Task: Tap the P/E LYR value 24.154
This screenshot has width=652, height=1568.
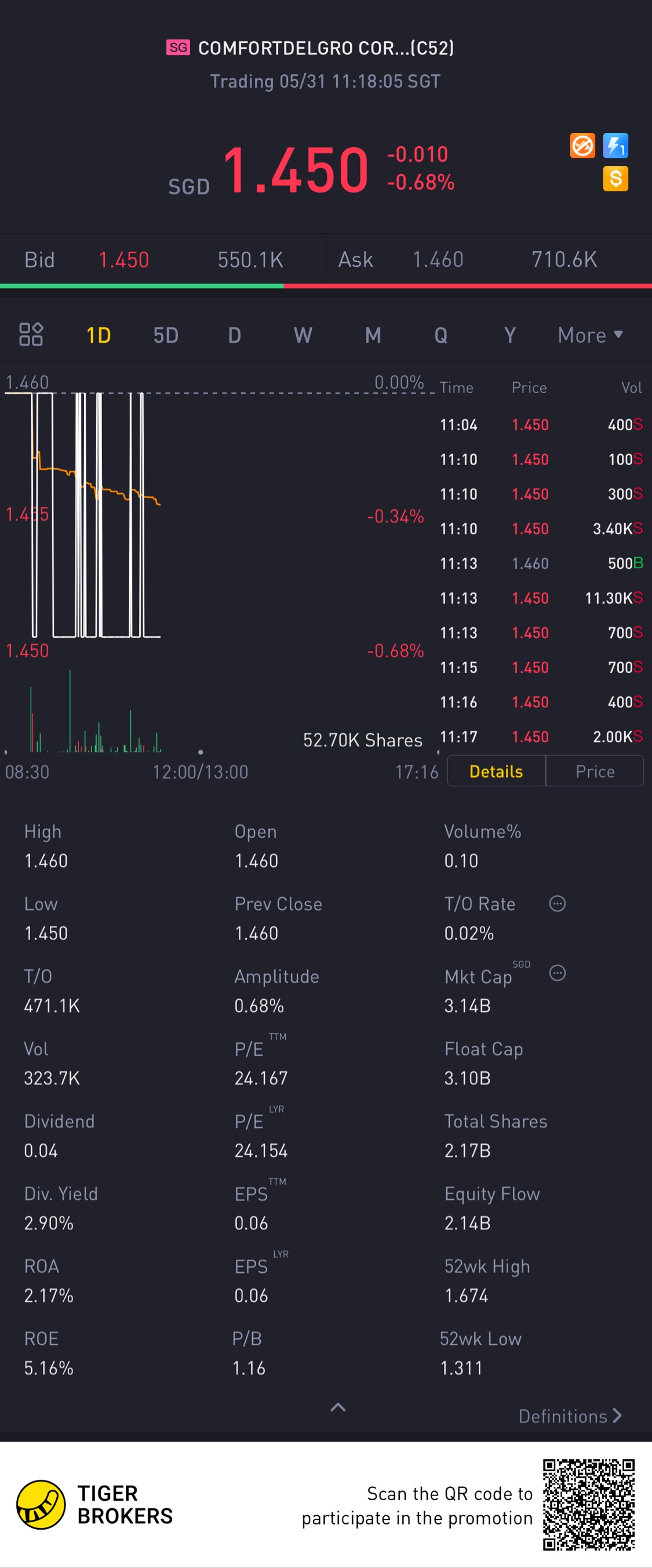Action: pos(261,1150)
